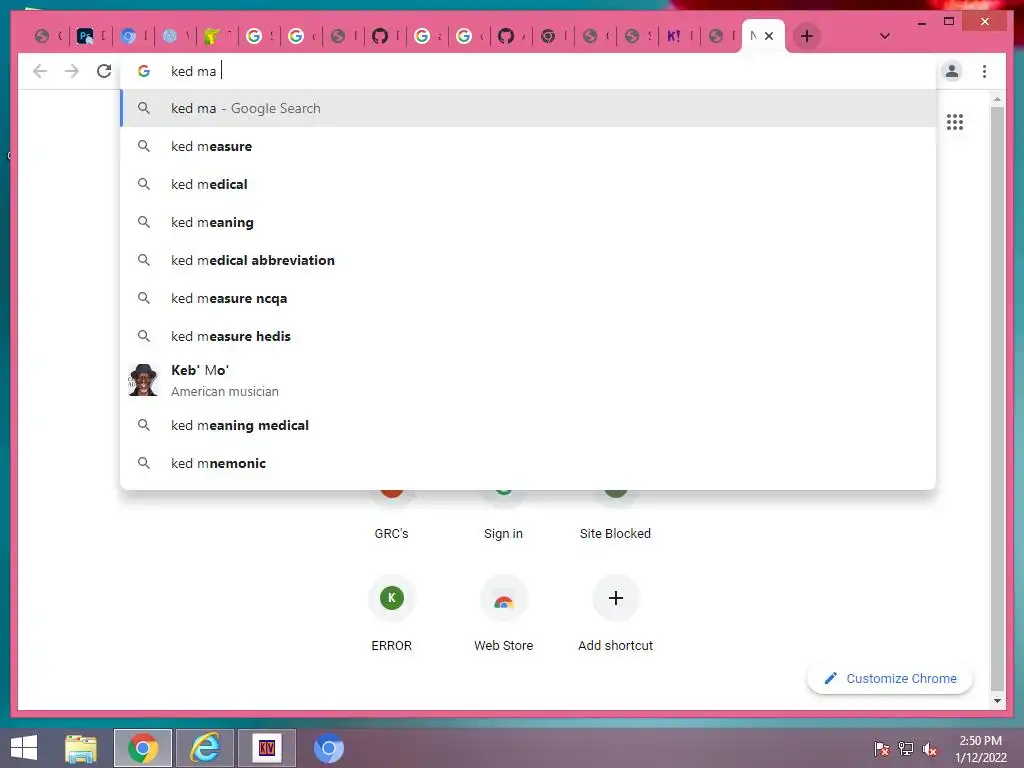Select 'ked measure hedis' suggestion
Viewport: 1024px width, 768px height.
(528, 336)
